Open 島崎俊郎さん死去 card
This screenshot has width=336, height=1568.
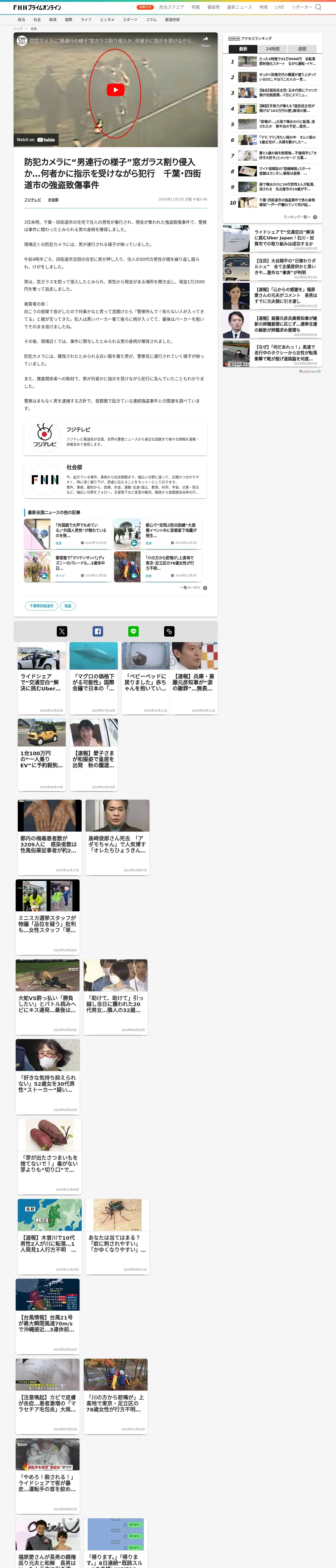(x=117, y=837)
